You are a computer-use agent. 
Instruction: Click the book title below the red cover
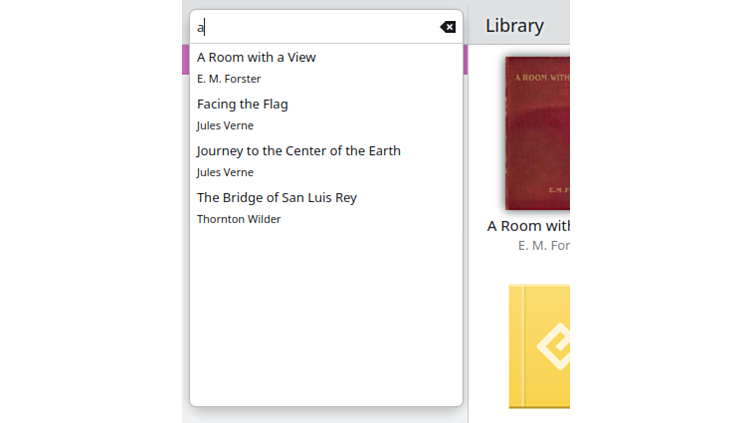pyautogui.click(x=528, y=226)
